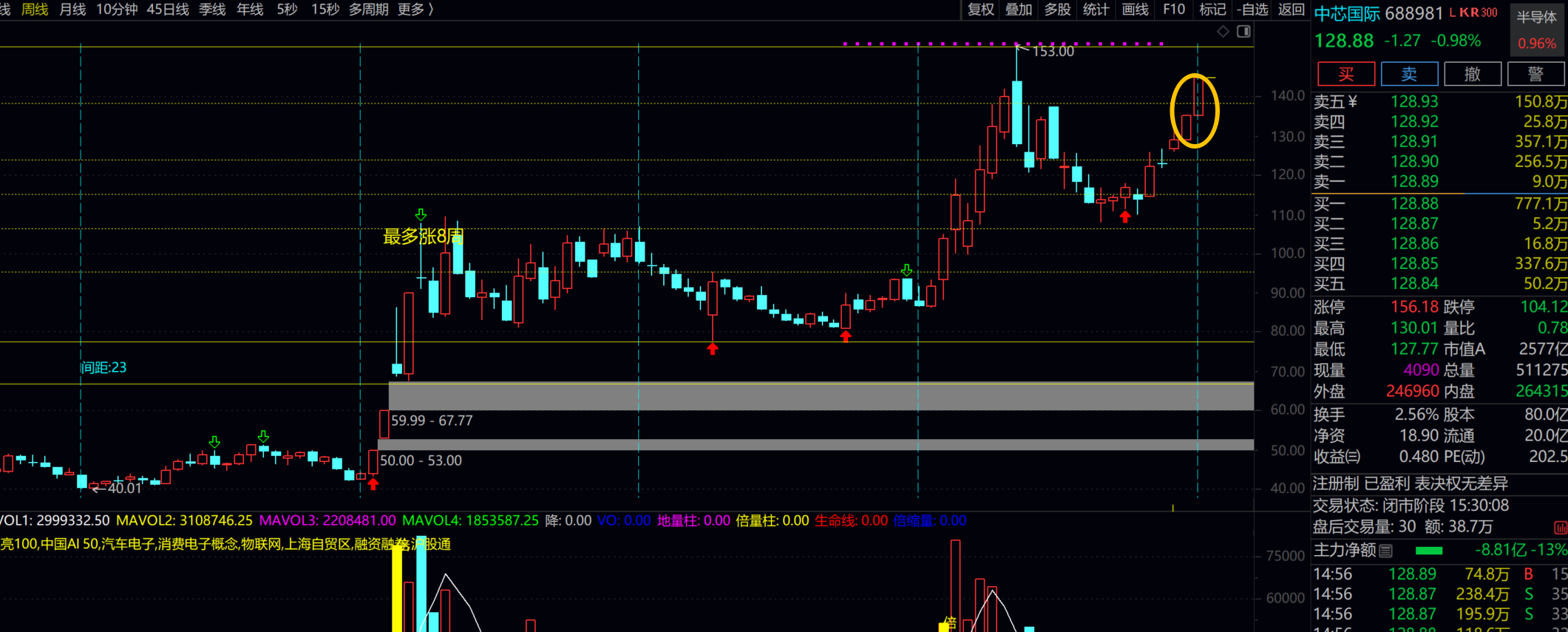This screenshot has height=632, width=1568.
Task: Remove stock via -自选 toggle
Action: pos(1252,10)
